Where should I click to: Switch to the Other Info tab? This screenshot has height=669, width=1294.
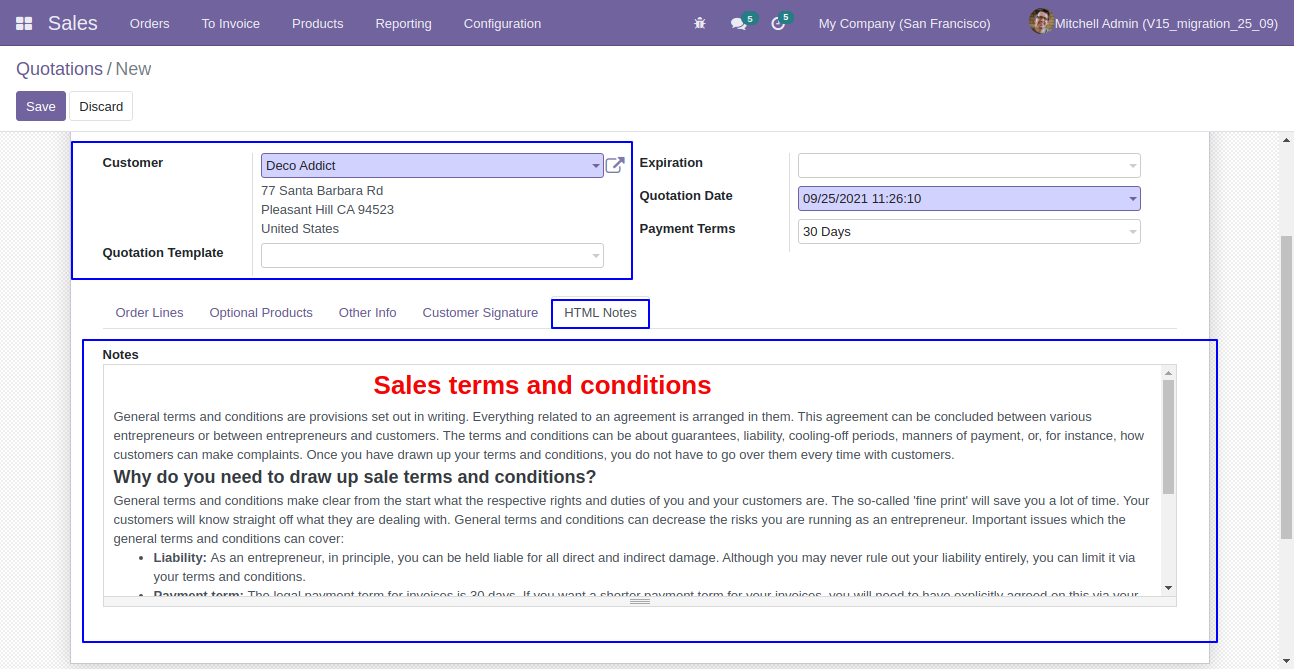pos(368,313)
